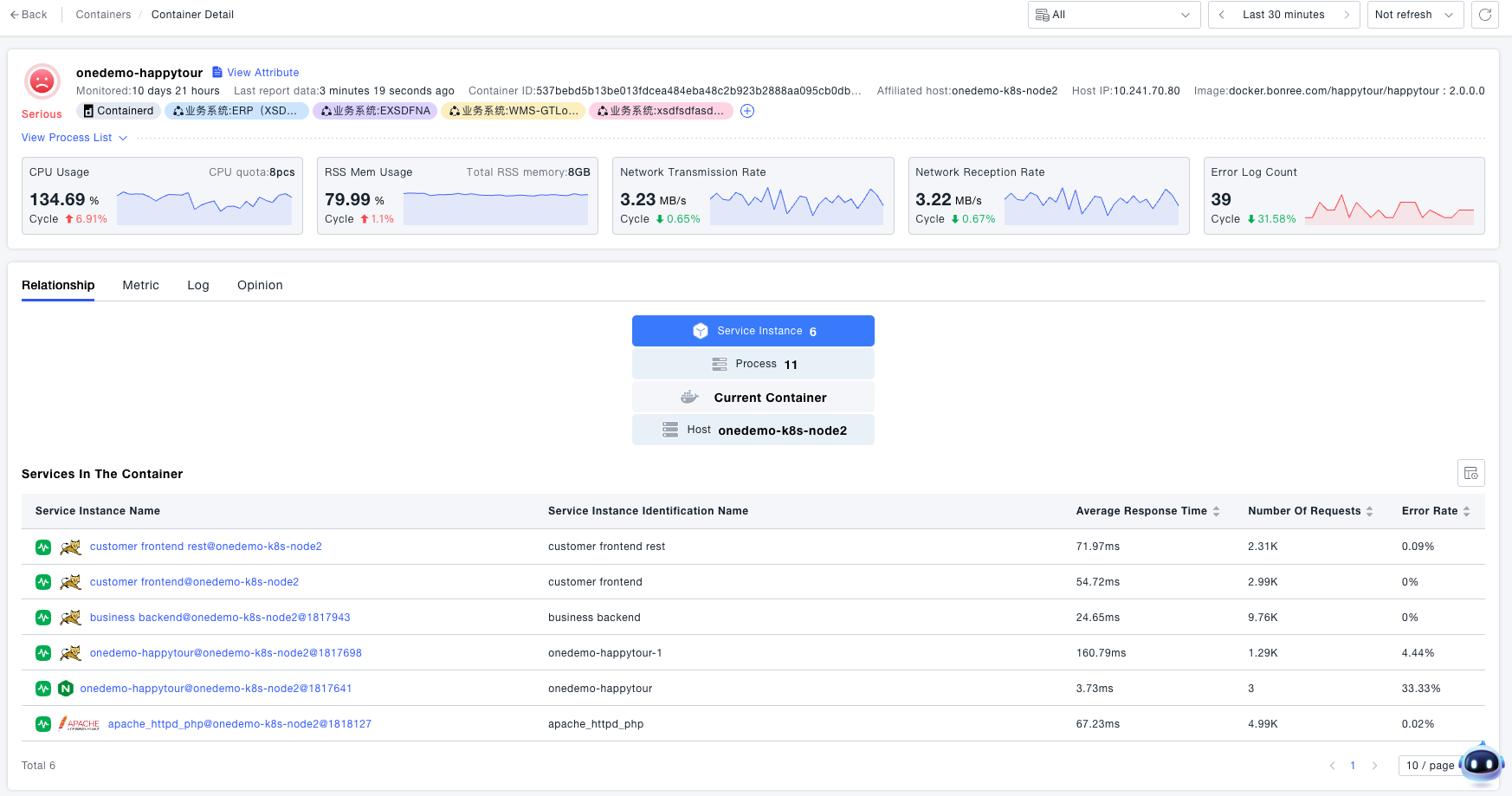This screenshot has width=1512, height=796.
Task: Click the Apache logo icon in table
Action: tap(80, 724)
